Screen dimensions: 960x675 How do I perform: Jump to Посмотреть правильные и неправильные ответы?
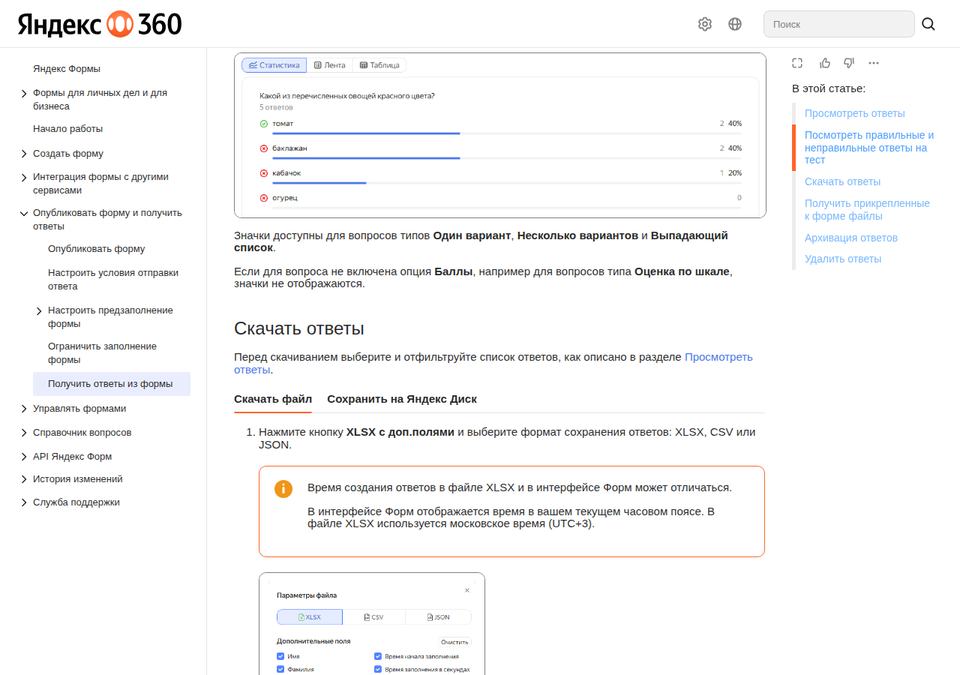[869, 148]
